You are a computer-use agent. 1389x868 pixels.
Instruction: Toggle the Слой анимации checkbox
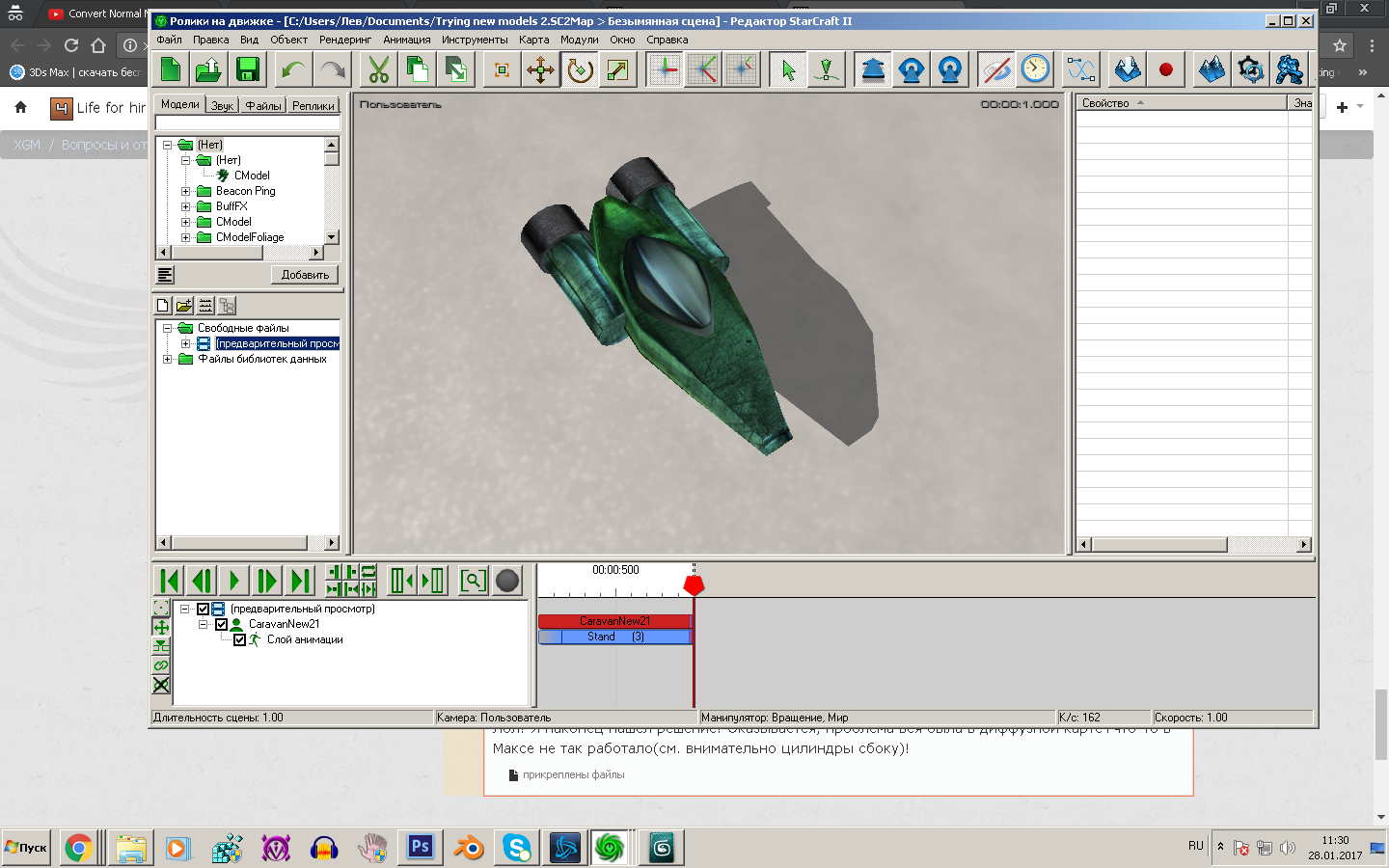pyautogui.click(x=240, y=639)
